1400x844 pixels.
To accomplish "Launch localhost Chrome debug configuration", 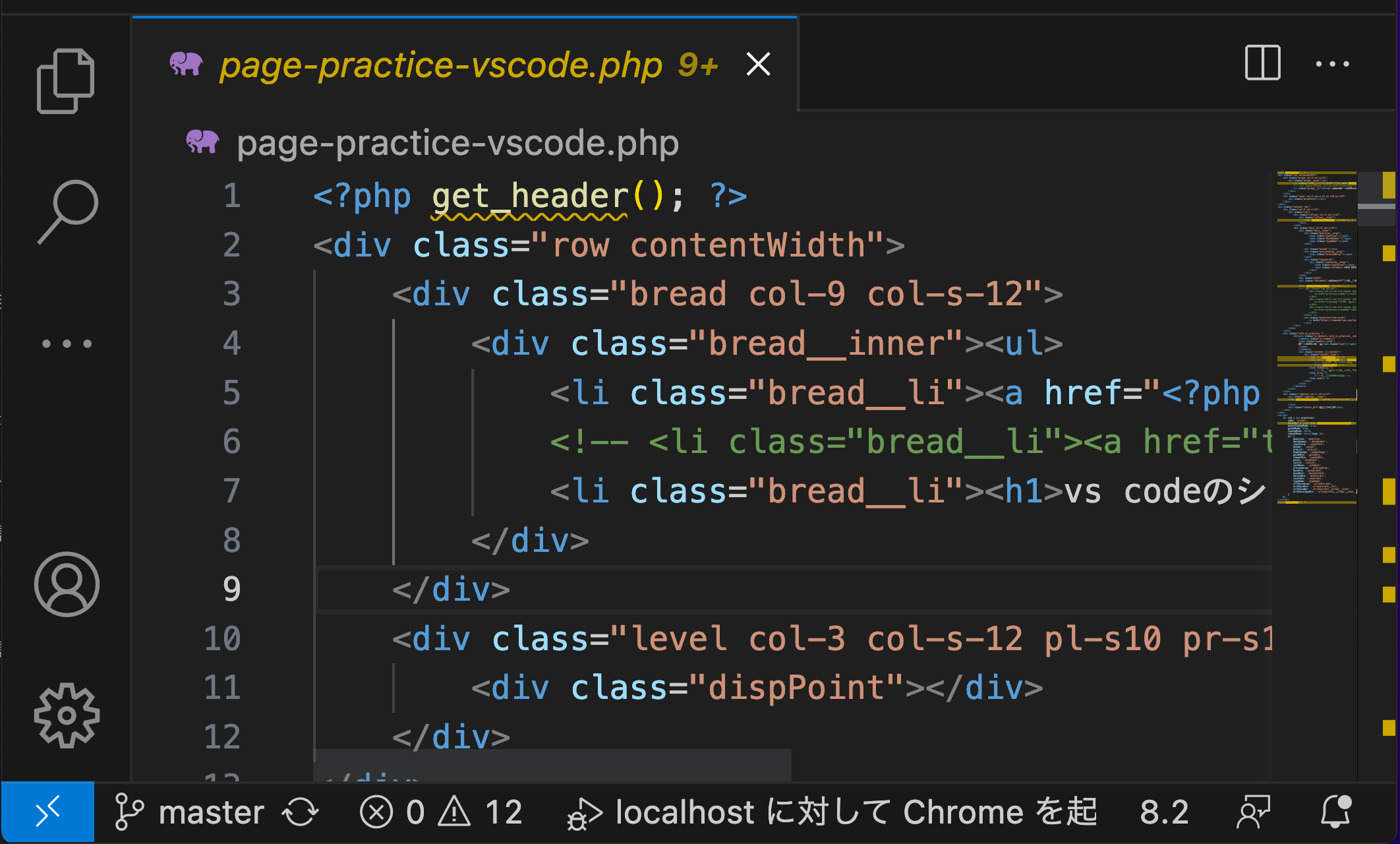I will [832, 812].
